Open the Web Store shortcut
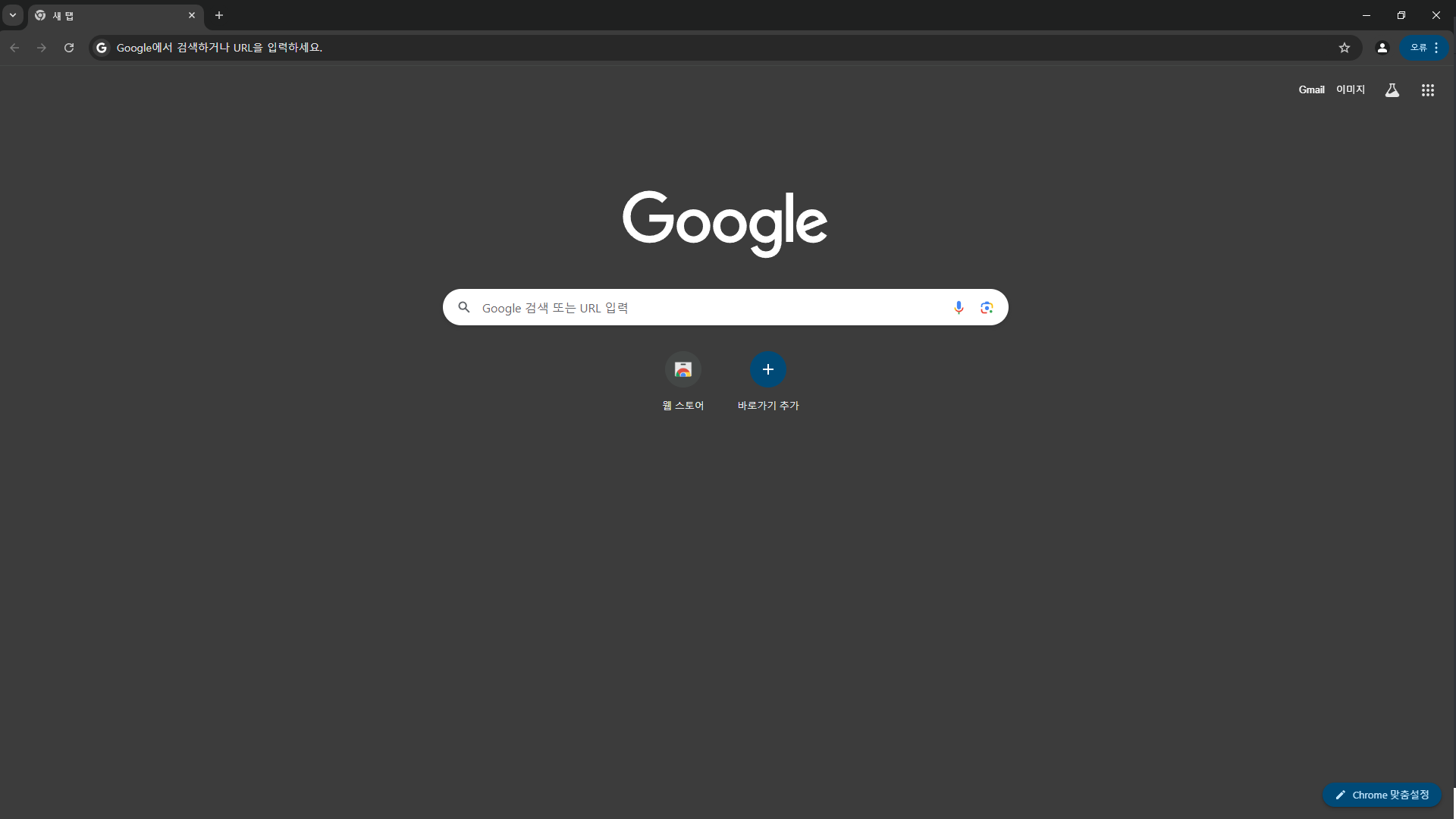The width and height of the screenshot is (1456, 819). click(x=682, y=370)
